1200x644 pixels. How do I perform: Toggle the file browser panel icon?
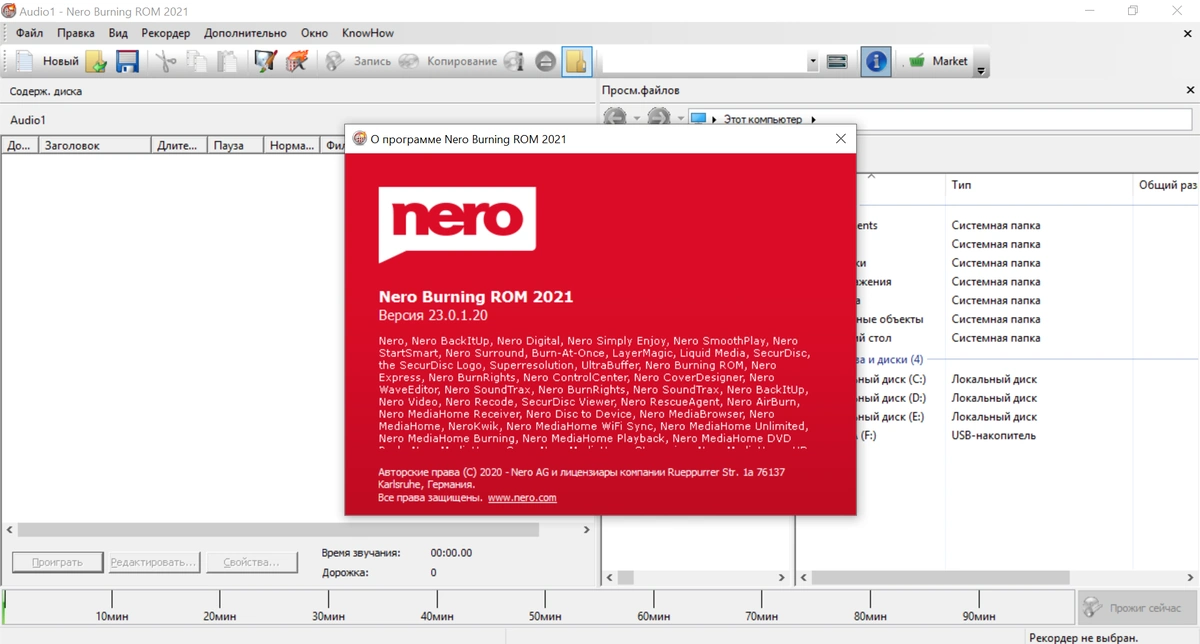(576, 61)
